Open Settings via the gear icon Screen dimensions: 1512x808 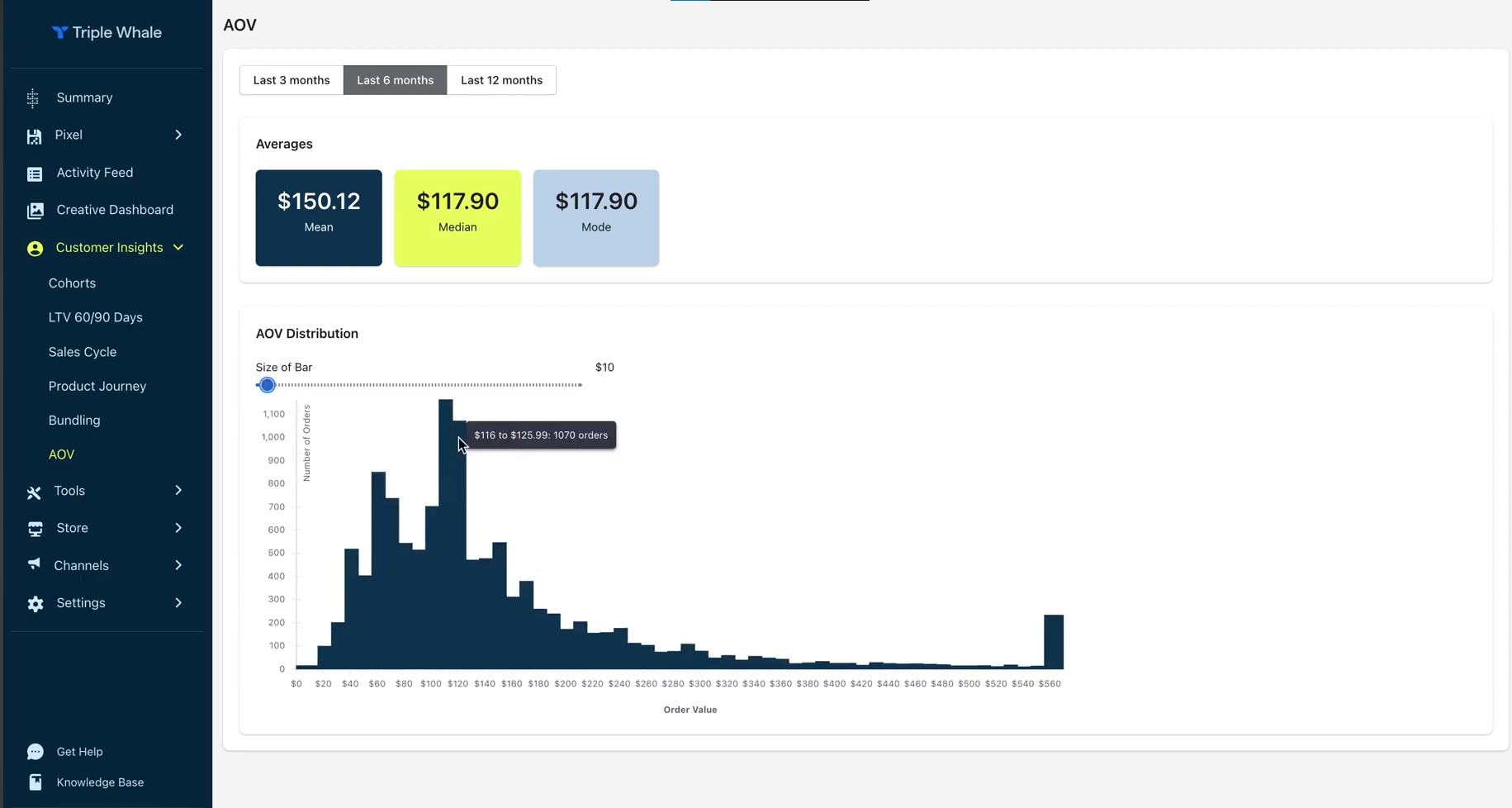35,603
